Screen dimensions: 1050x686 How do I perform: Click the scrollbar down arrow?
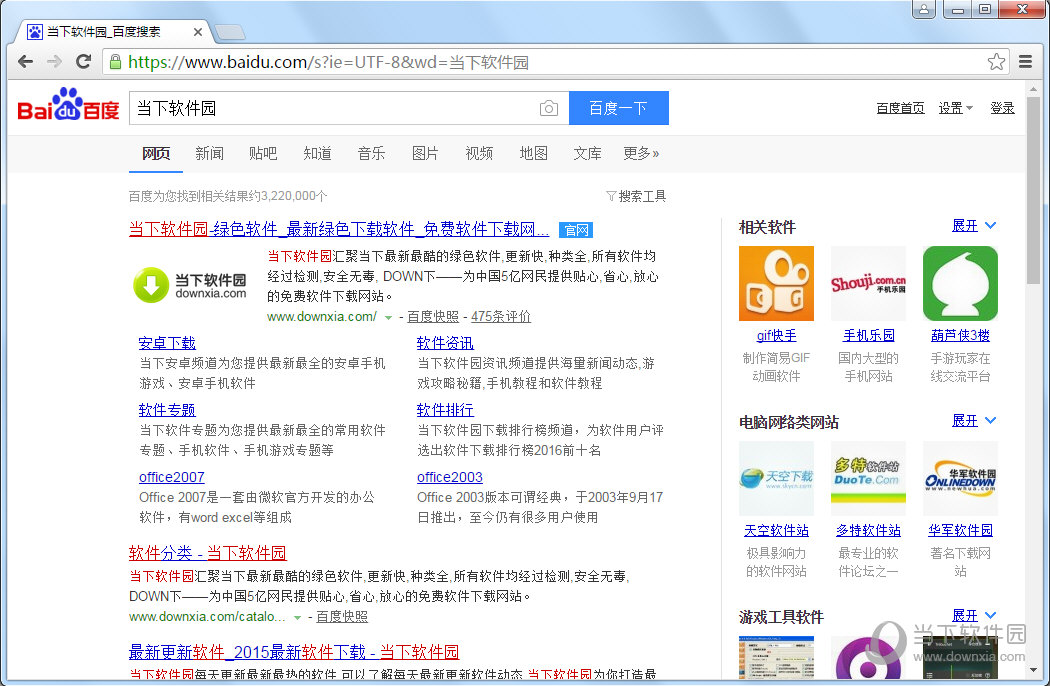click(1033, 669)
